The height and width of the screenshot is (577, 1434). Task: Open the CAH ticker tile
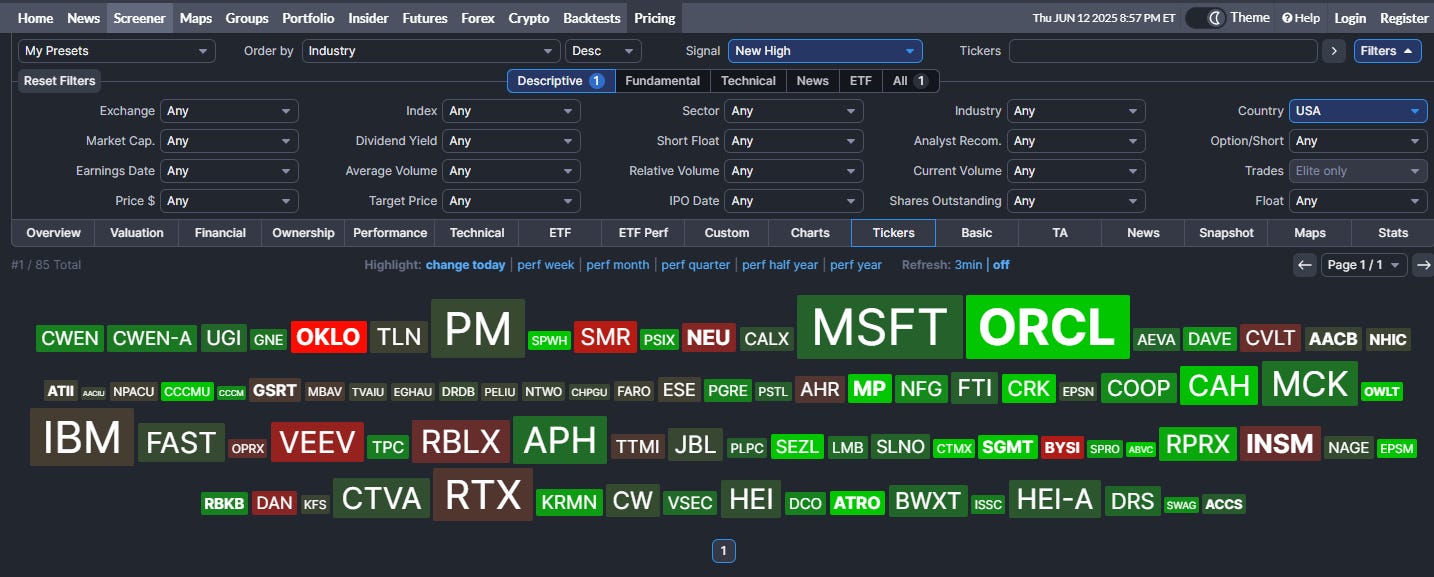[x=1219, y=385]
